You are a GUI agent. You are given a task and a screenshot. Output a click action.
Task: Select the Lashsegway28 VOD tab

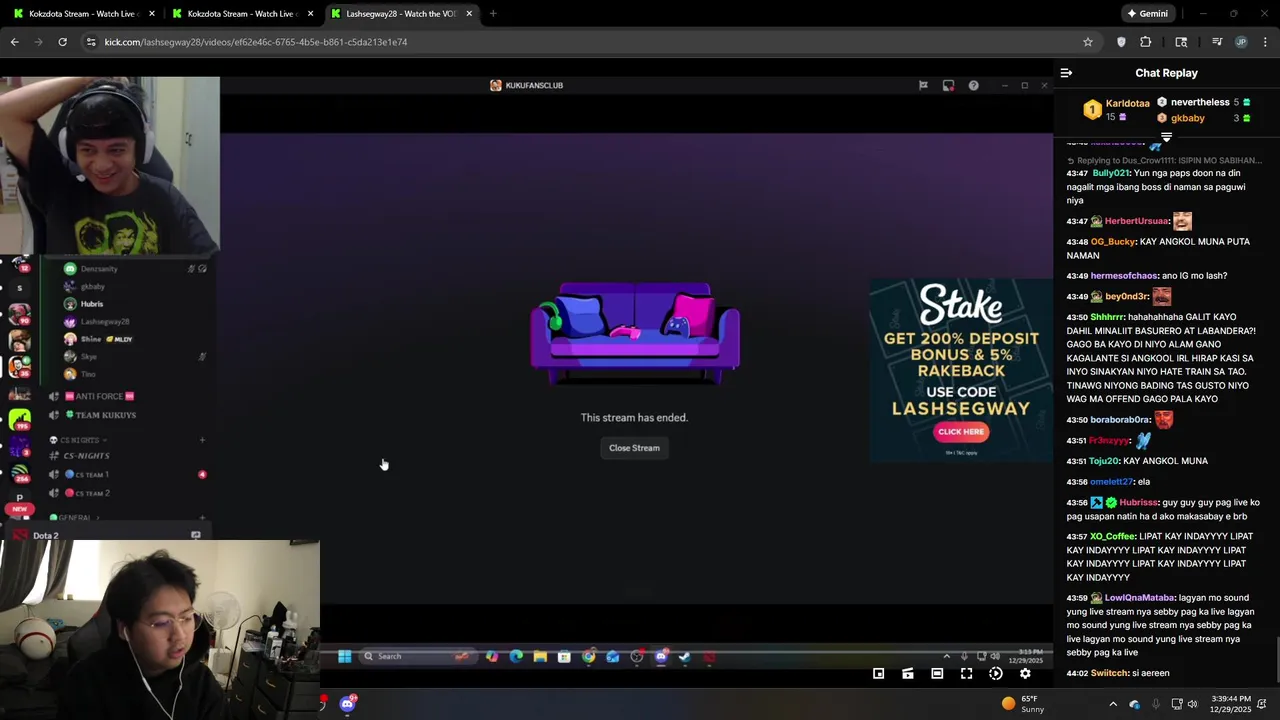pyautogui.click(x=400, y=14)
